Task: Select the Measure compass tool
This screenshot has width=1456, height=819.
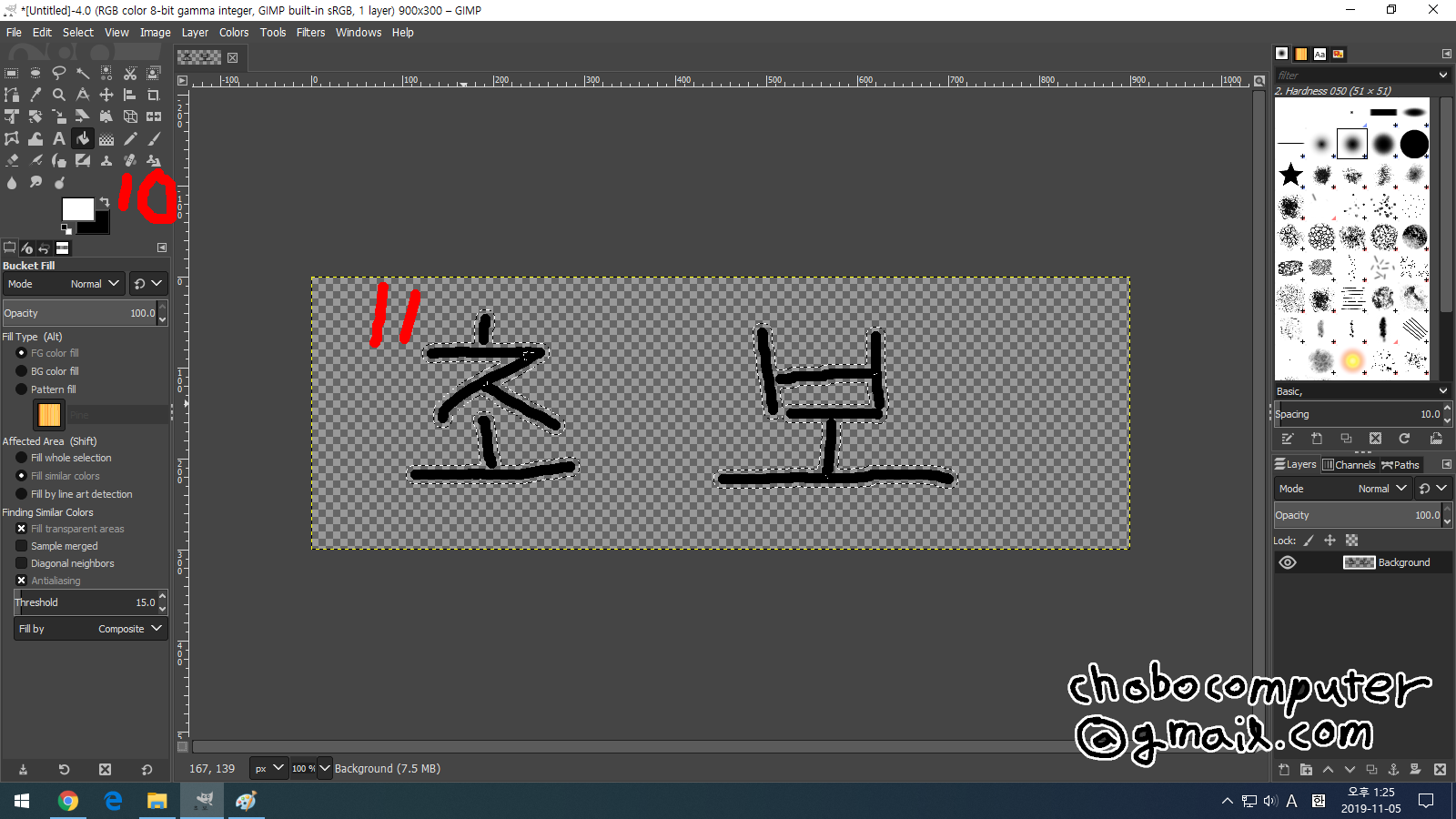Action: pos(83,95)
